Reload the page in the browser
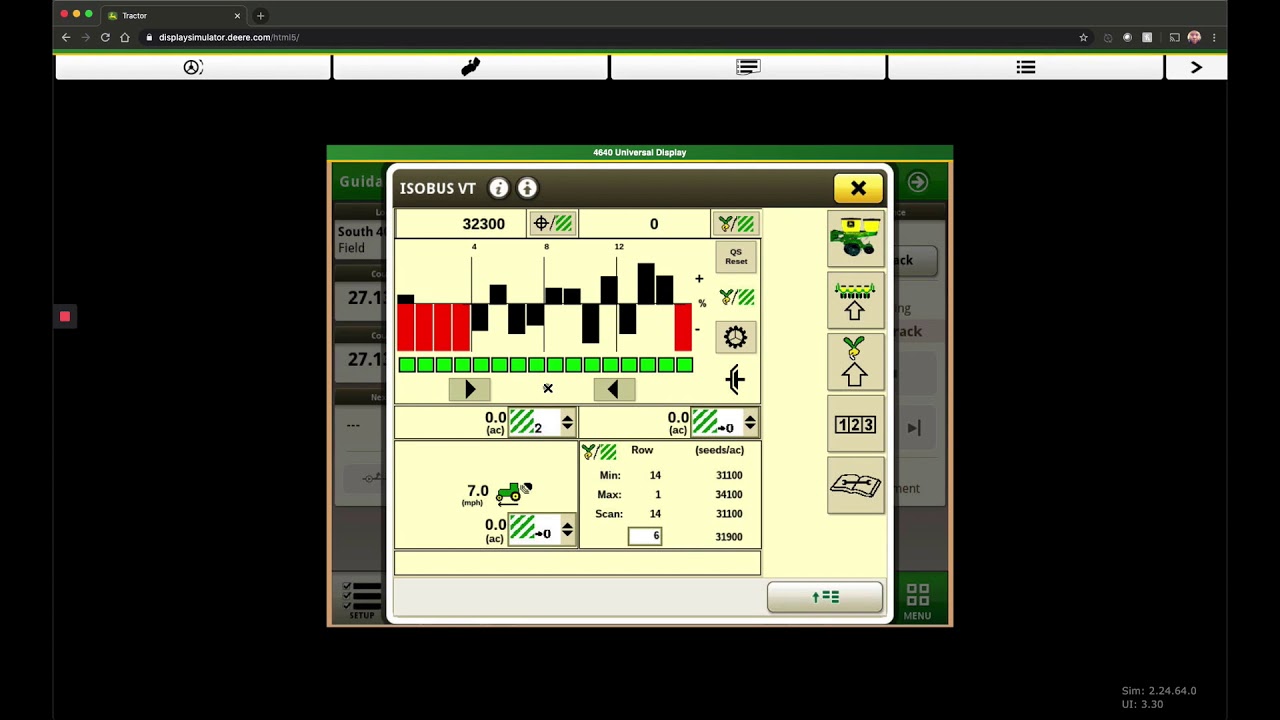 coord(105,37)
